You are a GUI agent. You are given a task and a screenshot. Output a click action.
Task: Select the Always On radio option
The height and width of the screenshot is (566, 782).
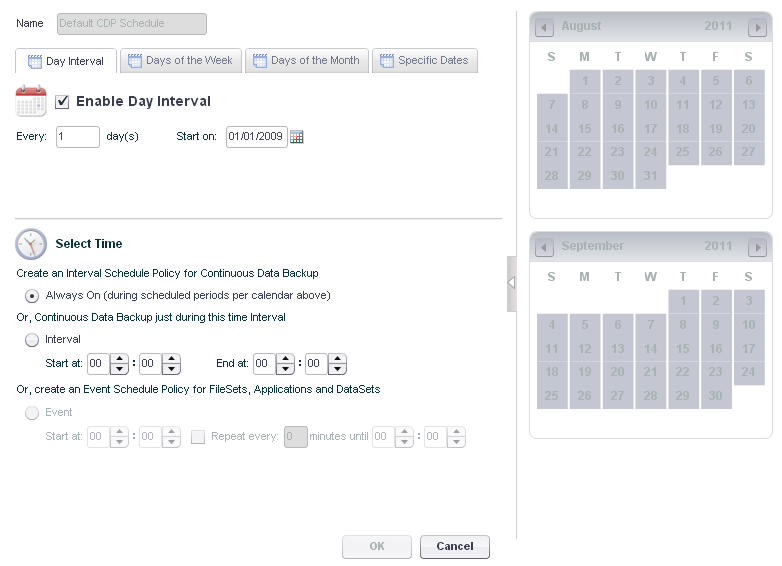(x=32, y=296)
